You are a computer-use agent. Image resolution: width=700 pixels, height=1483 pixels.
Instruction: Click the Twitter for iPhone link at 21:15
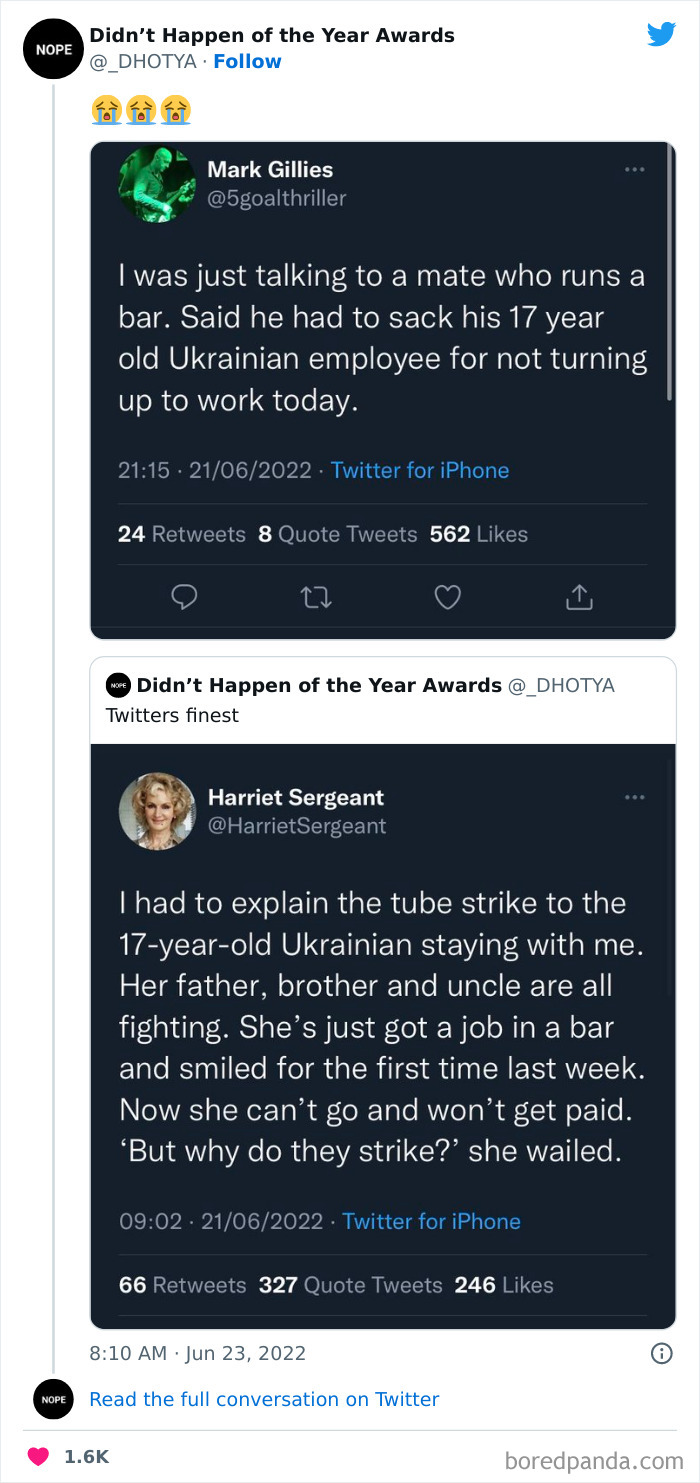420,470
